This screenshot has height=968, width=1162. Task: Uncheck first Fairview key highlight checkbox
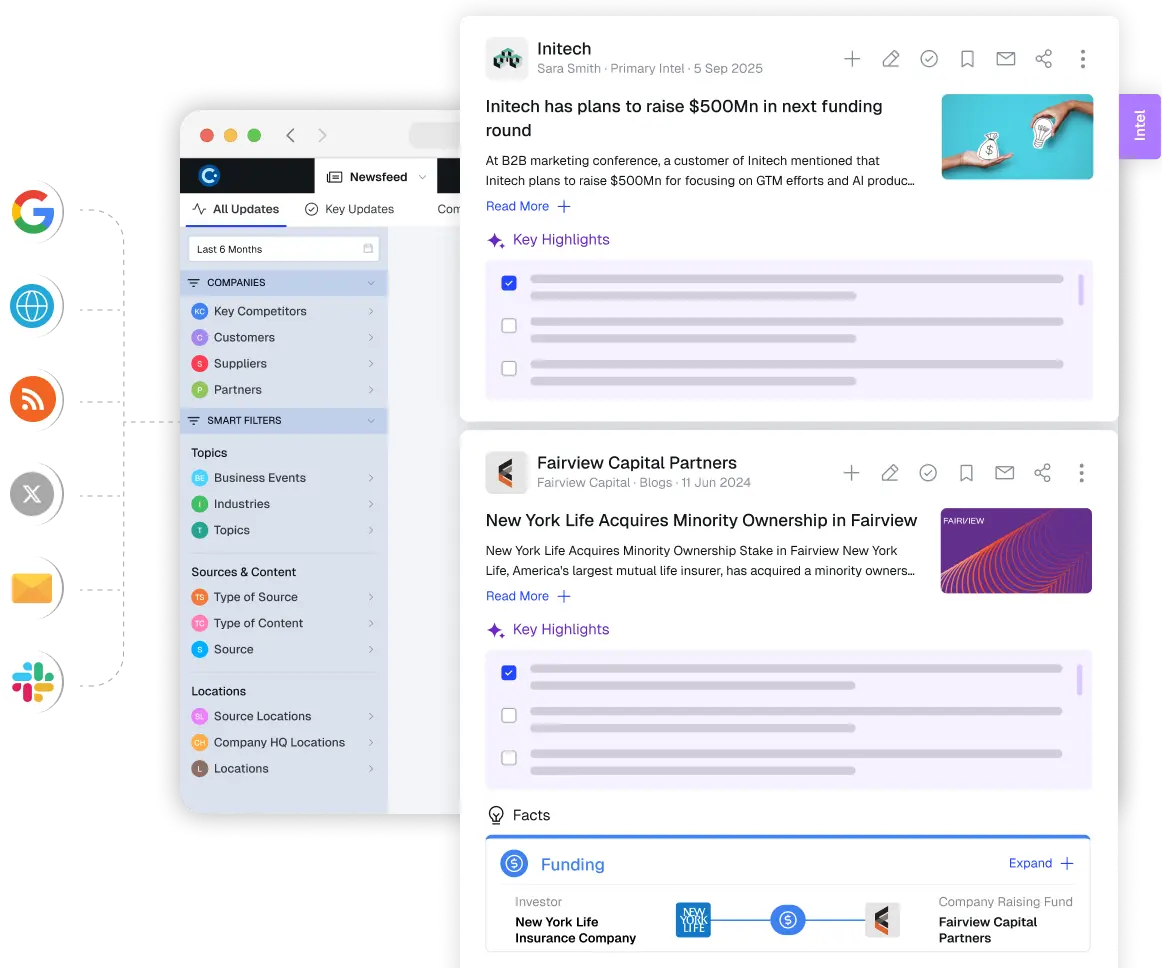[509, 673]
